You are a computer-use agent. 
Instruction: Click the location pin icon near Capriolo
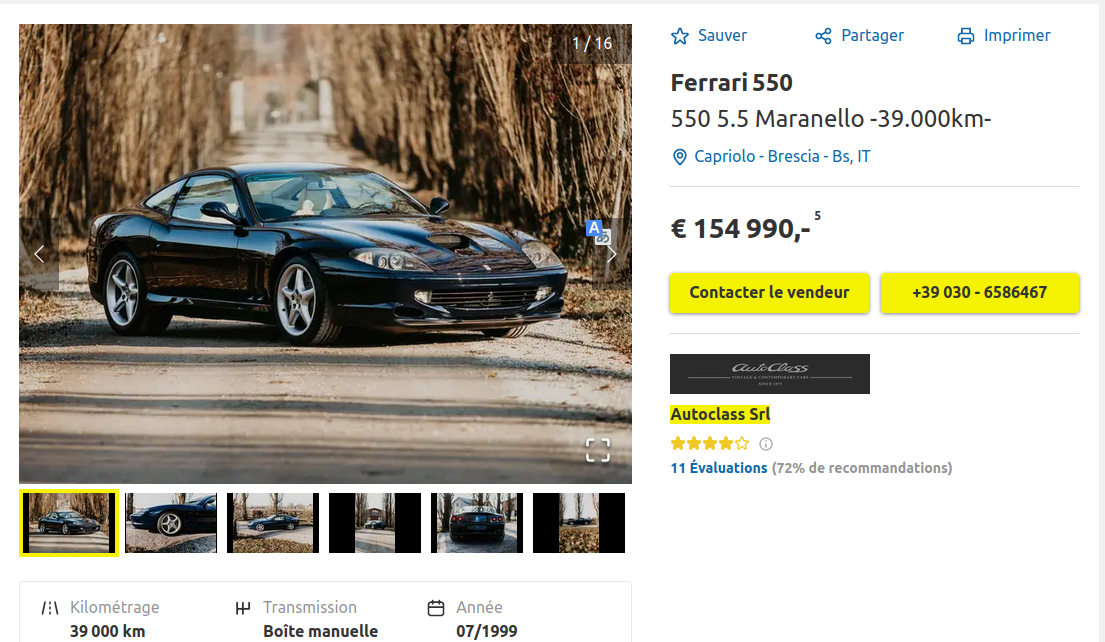(x=679, y=157)
